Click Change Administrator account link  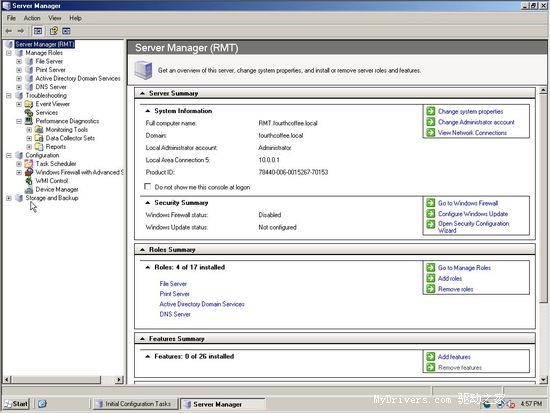(476, 122)
